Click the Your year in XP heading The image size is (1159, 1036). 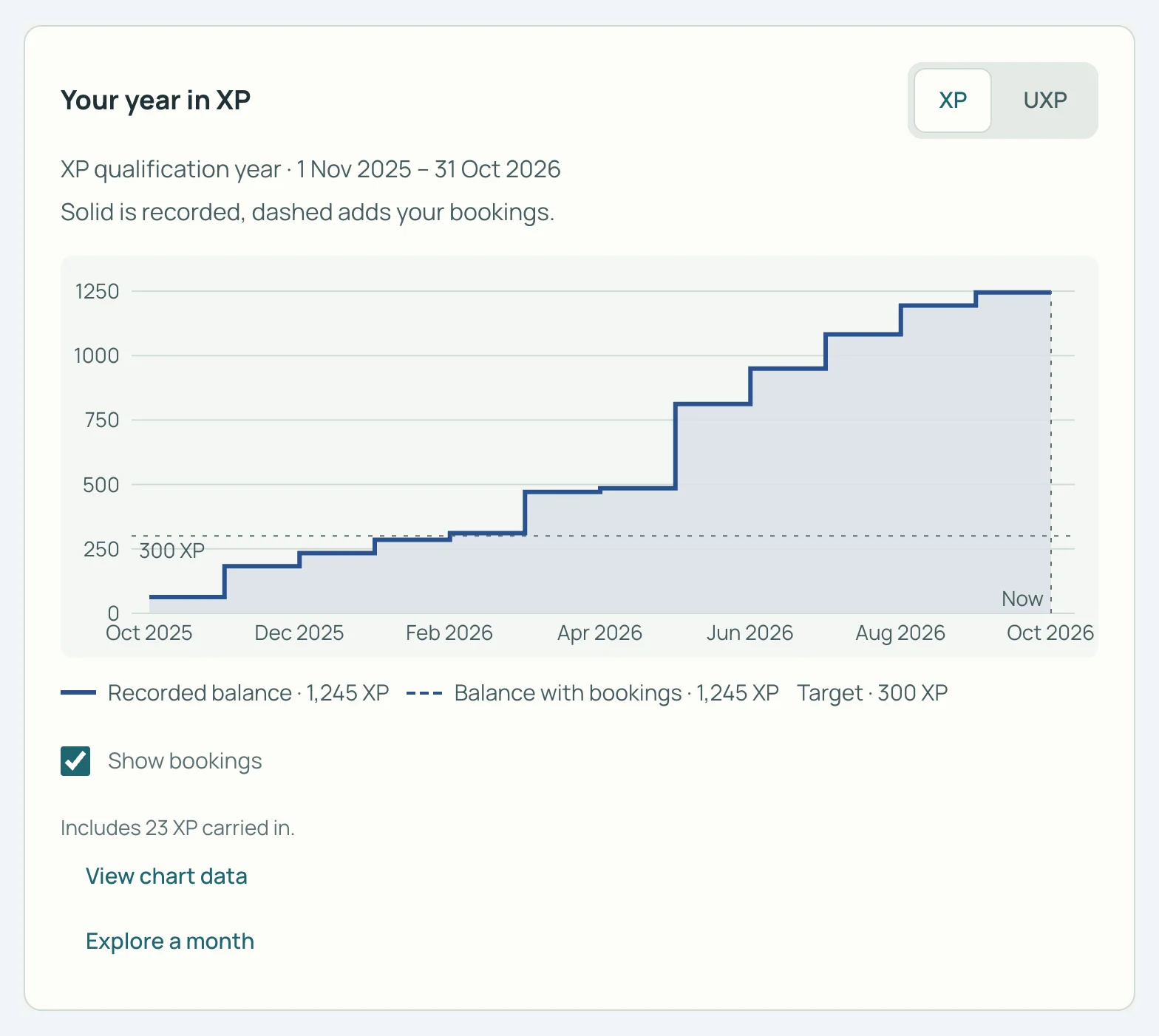coord(156,100)
